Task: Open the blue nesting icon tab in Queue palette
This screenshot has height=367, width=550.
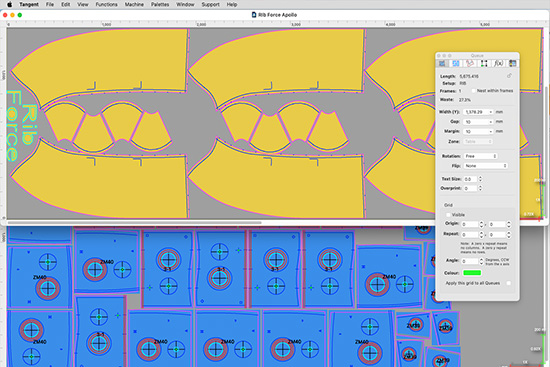Action: pos(456,64)
